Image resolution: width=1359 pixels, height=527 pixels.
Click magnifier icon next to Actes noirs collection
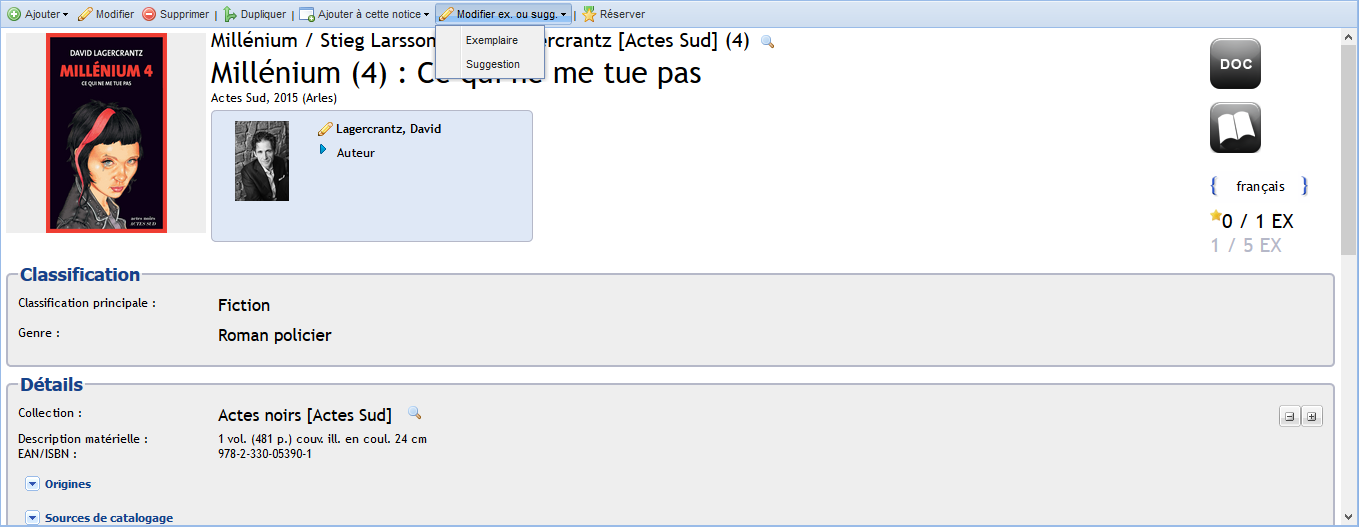414,413
